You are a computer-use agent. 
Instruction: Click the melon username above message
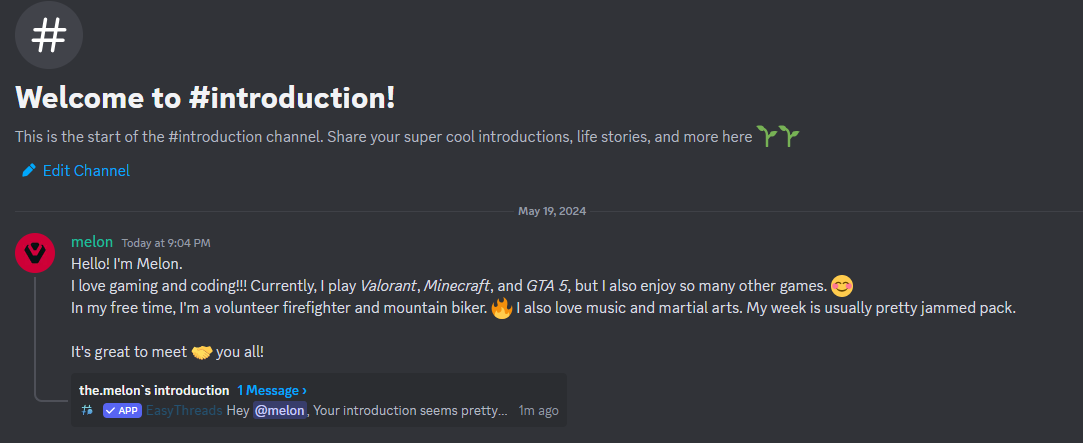point(92,242)
